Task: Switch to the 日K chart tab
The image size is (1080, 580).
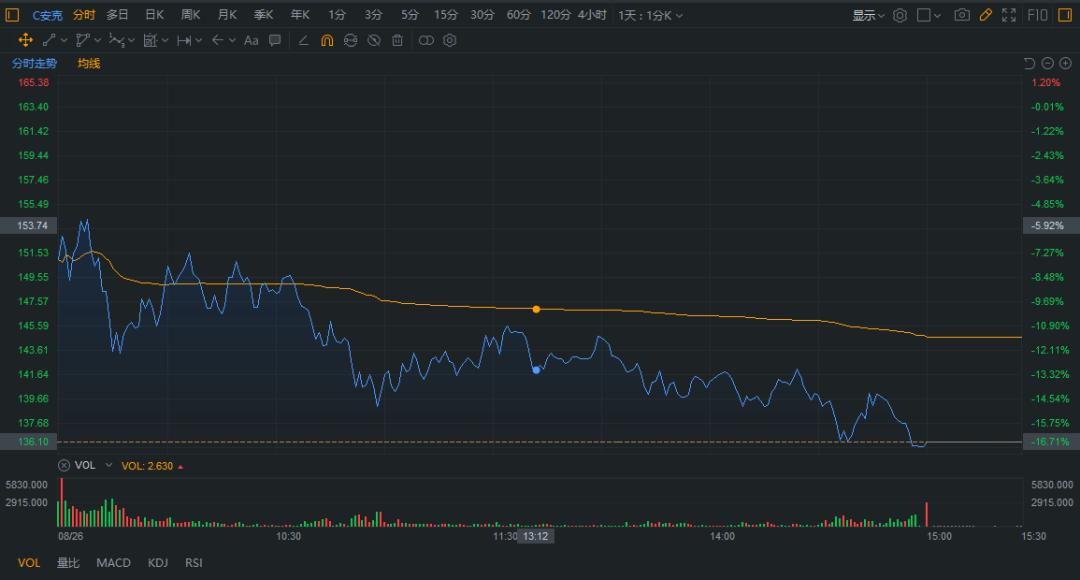Action: point(154,15)
